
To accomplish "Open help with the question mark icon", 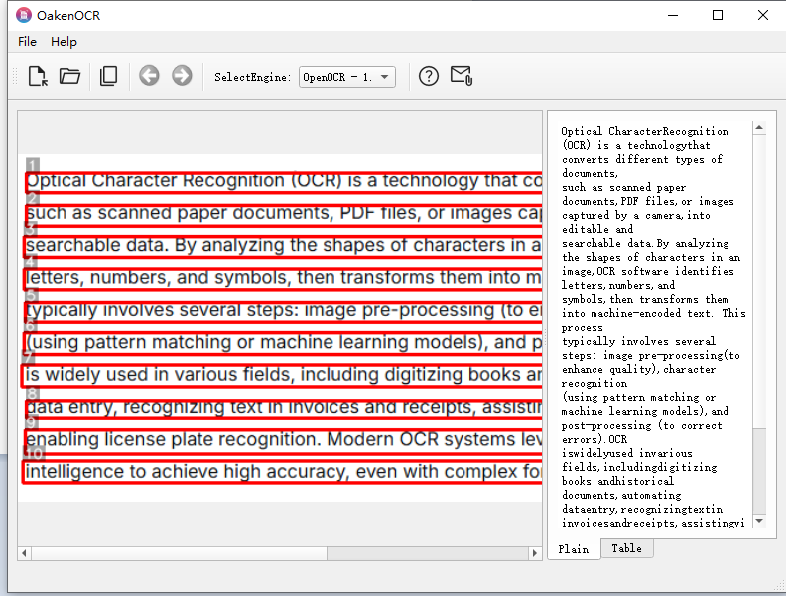I will click(x=429, y=76).
